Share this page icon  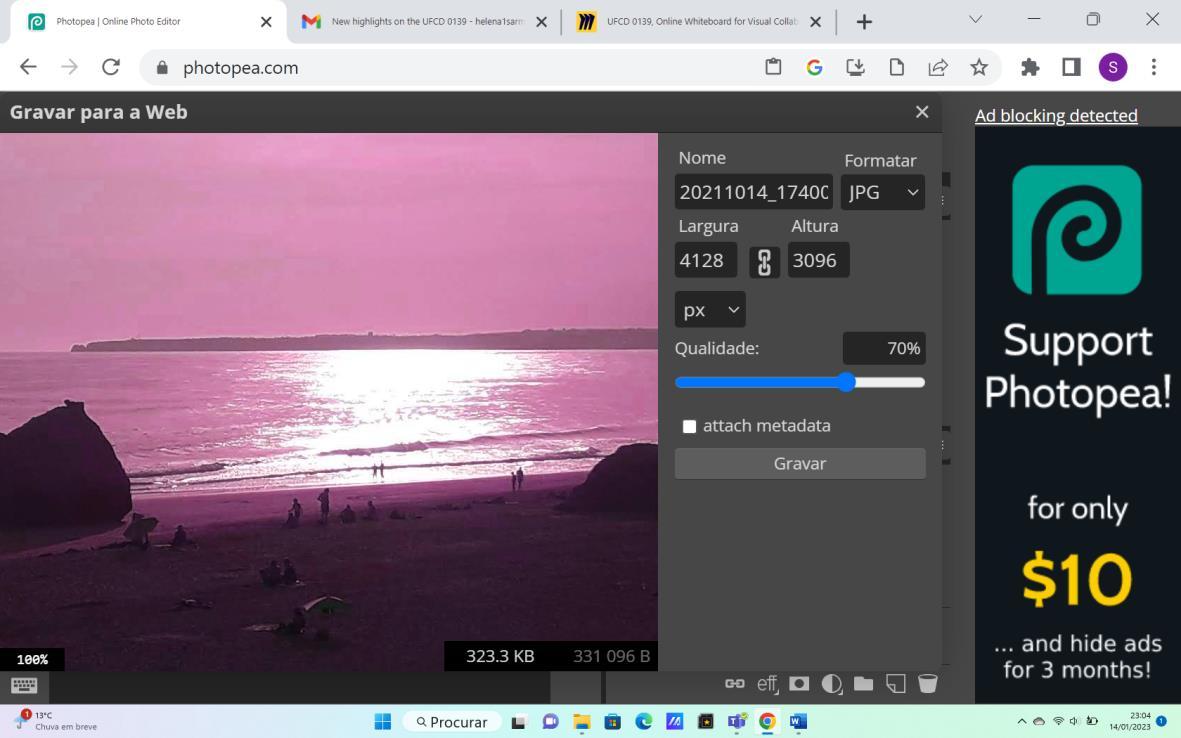[938, 68]
